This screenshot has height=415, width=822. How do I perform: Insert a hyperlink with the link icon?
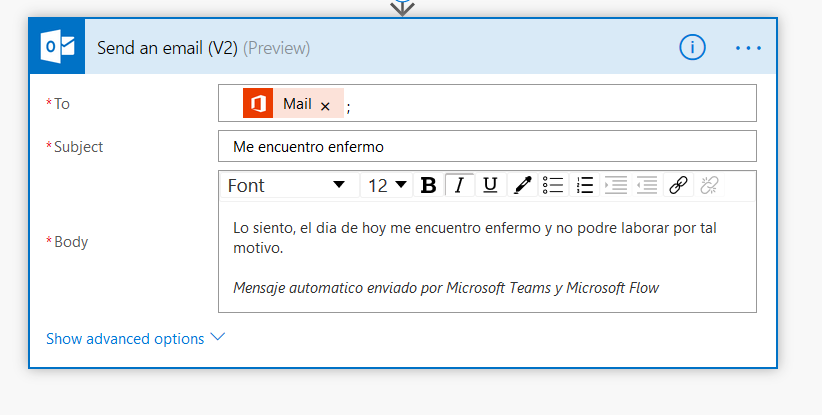click(x=678, y=185)
